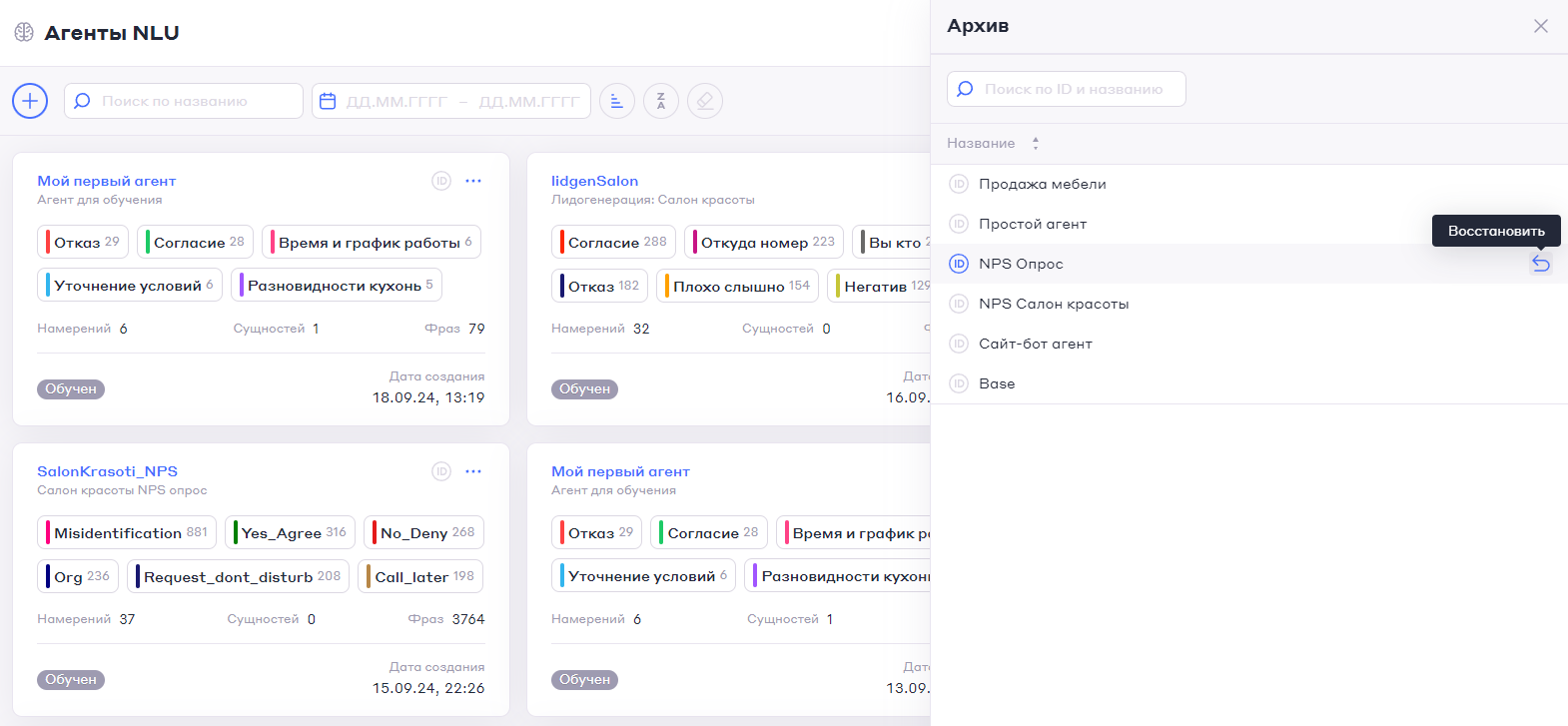This screenshot has width=1568, height=726.
Task: Click archive search by ID and name field
Action: tap(1067, 89)
